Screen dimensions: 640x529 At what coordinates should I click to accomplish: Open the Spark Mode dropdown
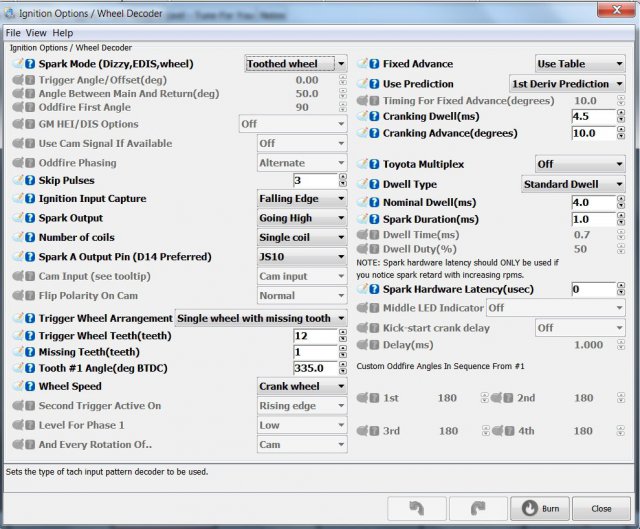(x=296, y=64)
